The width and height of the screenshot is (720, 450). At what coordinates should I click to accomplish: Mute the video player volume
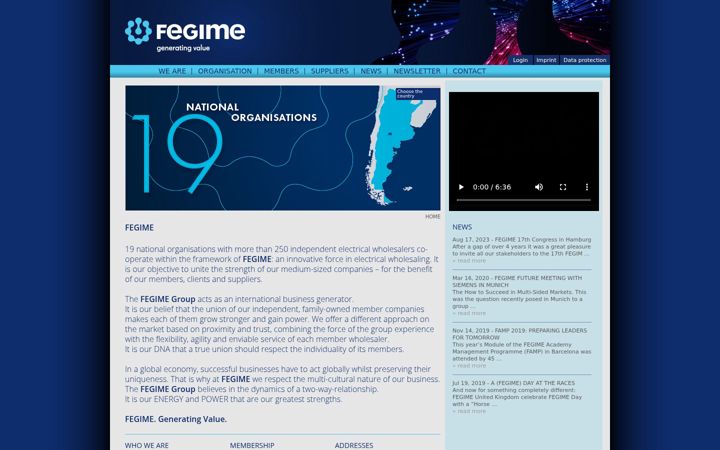point(539,187)
